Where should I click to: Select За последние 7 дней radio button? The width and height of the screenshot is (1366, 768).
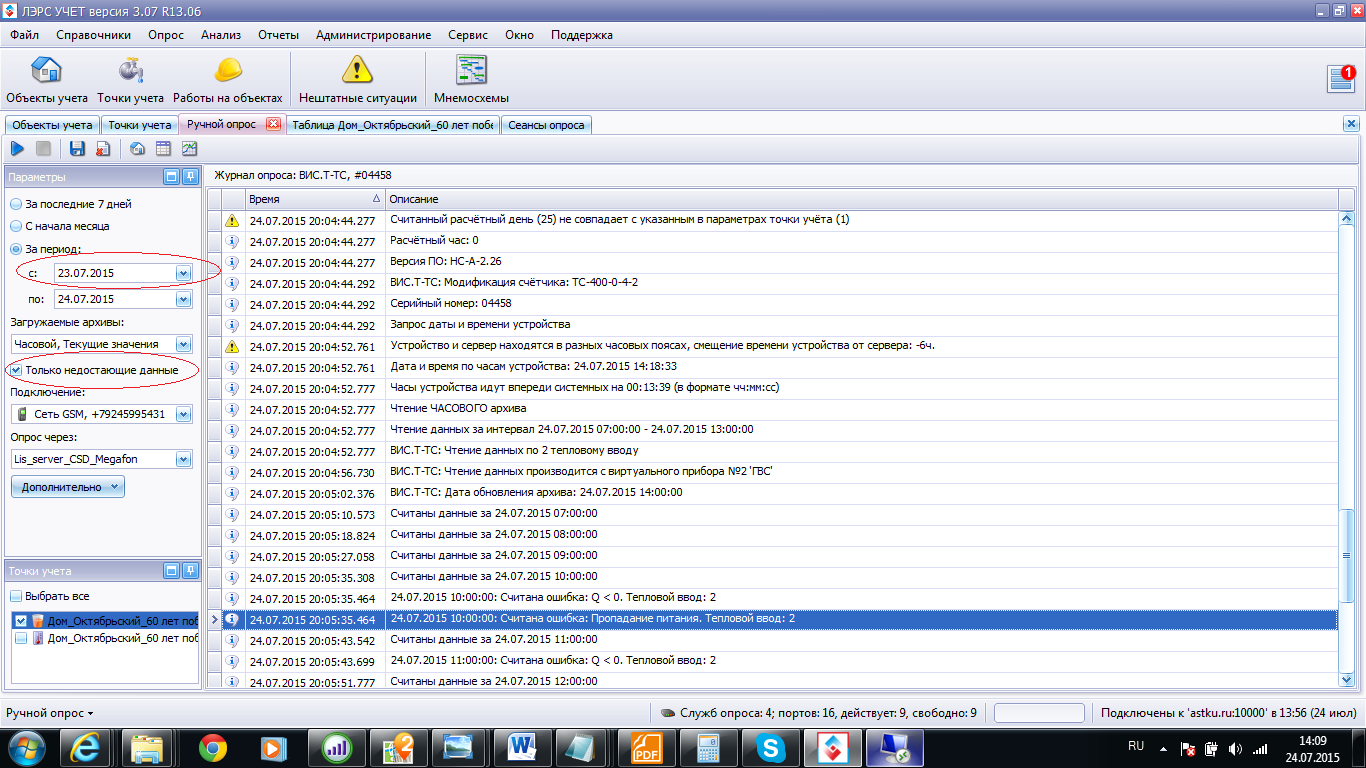coord(16,204)
